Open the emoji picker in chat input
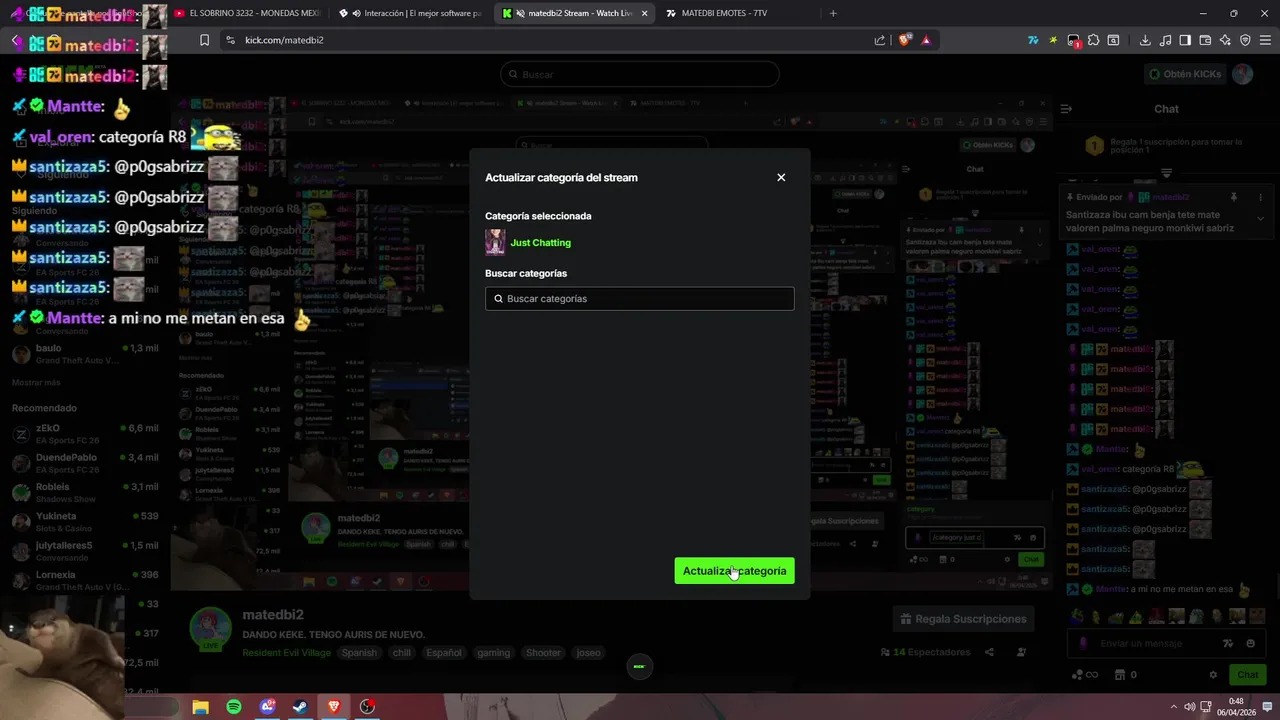Image resolution: width=1280 pixels, height=720 pixels. (1251, 643)
